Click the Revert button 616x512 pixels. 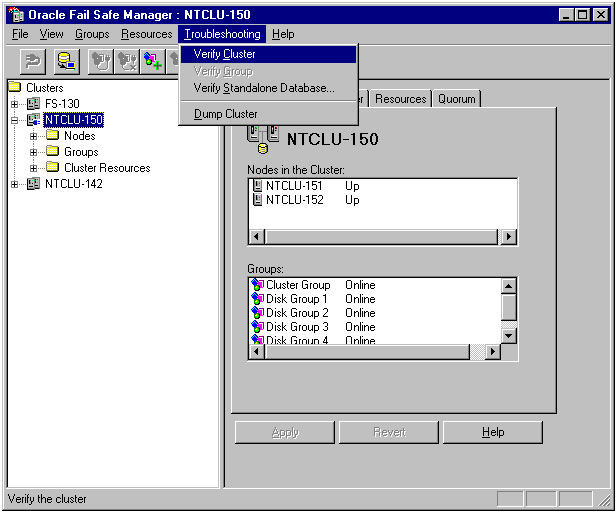389,432
